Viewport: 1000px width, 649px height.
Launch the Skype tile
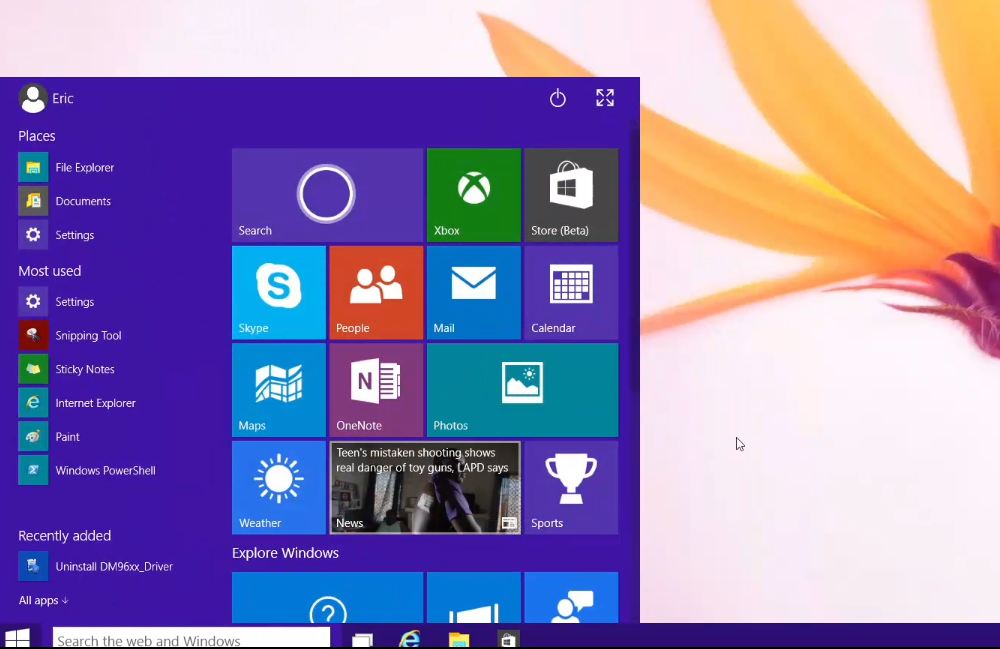(279, 293)
